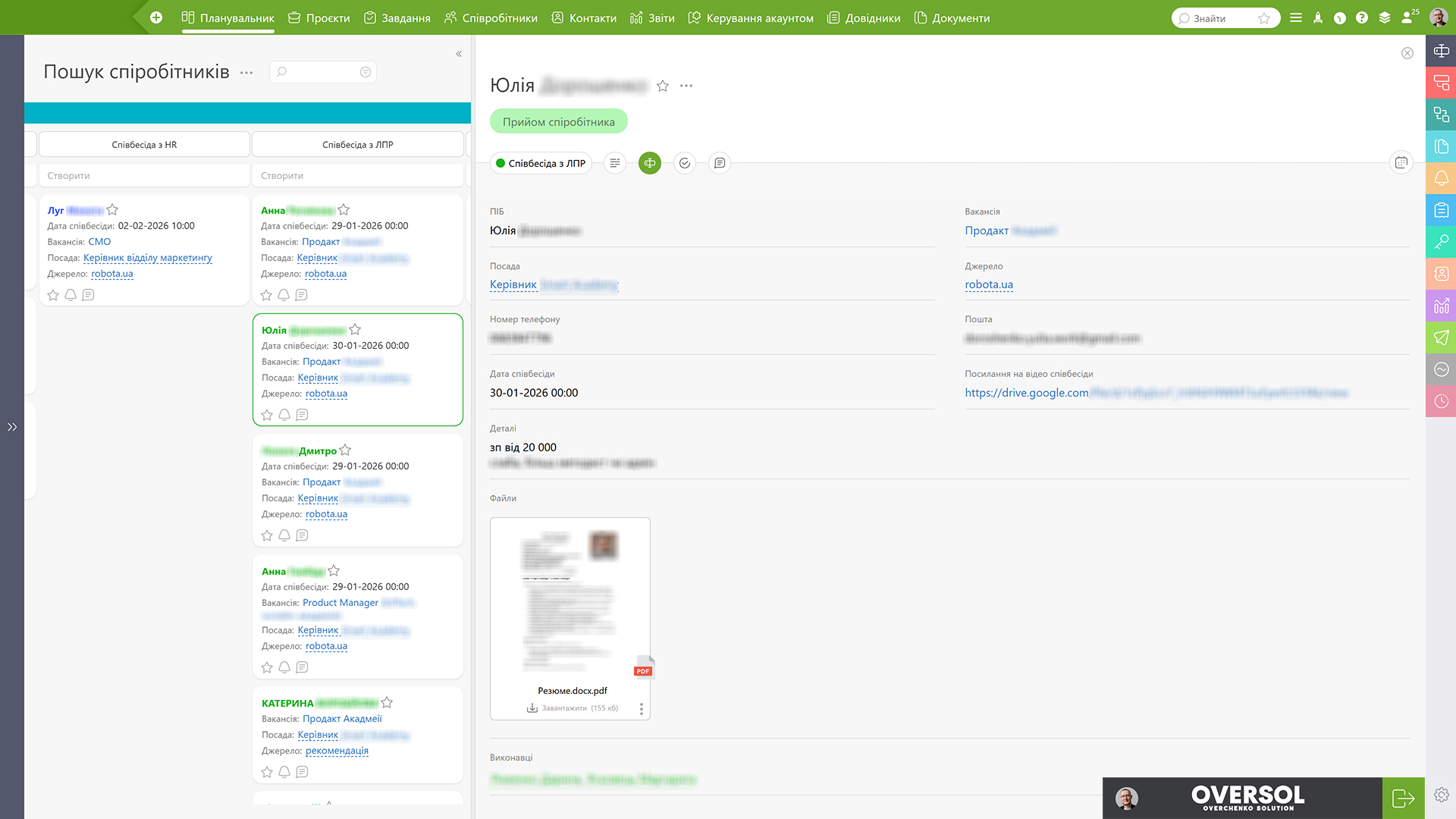Toggle bottom star rating on Юлія card
The image size is (1456, 819).
[267, 415]
